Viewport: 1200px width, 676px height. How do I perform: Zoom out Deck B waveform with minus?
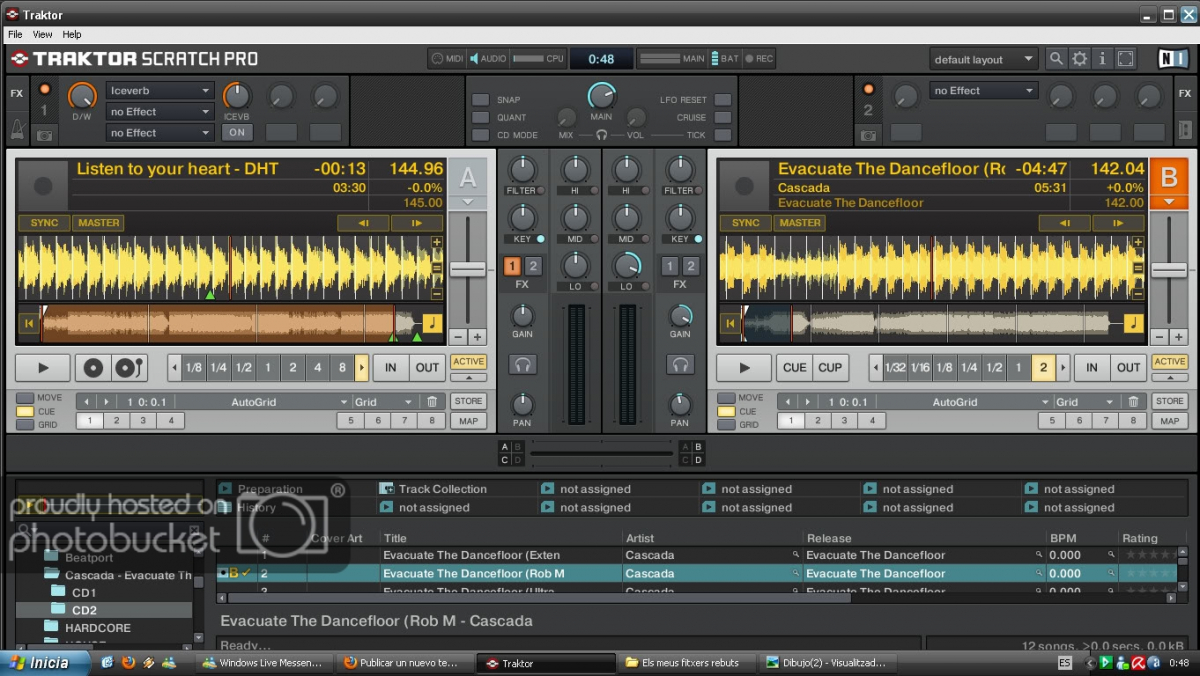pos(1137,294)
